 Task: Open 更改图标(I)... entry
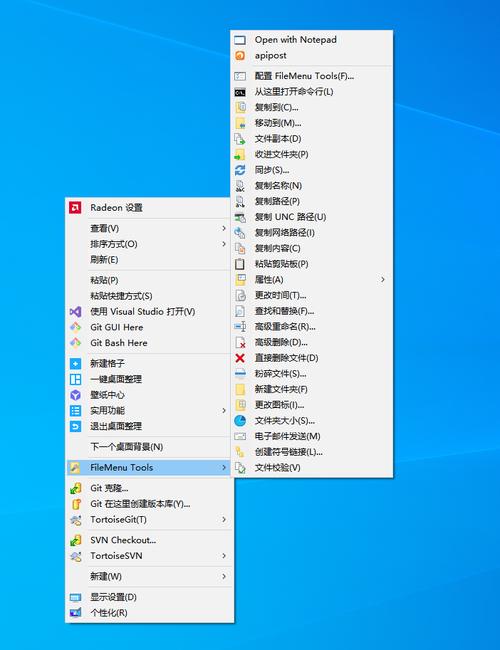coord(311,405)
